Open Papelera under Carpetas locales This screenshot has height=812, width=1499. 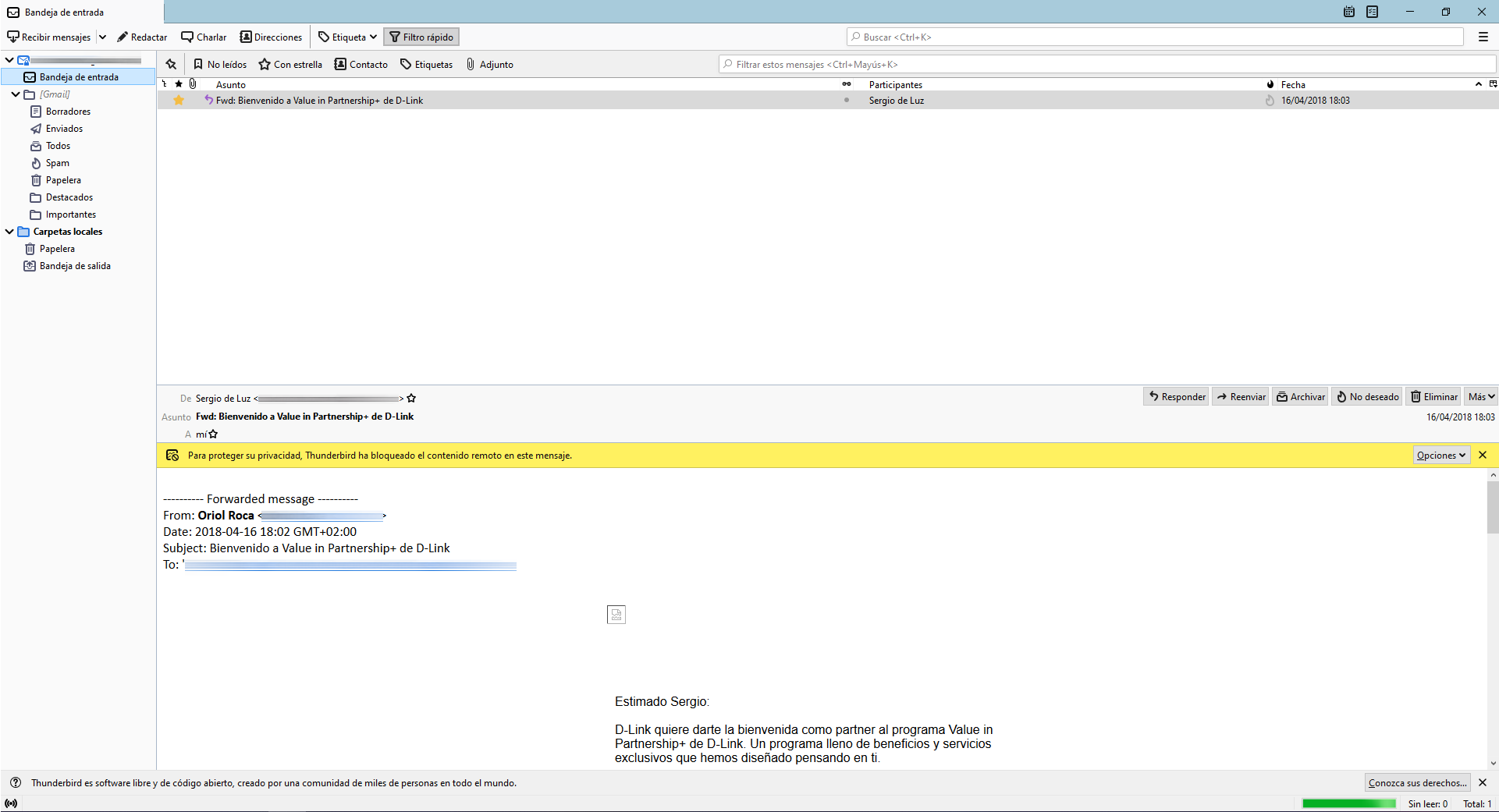pyautogui.click(x=57, y=249)
